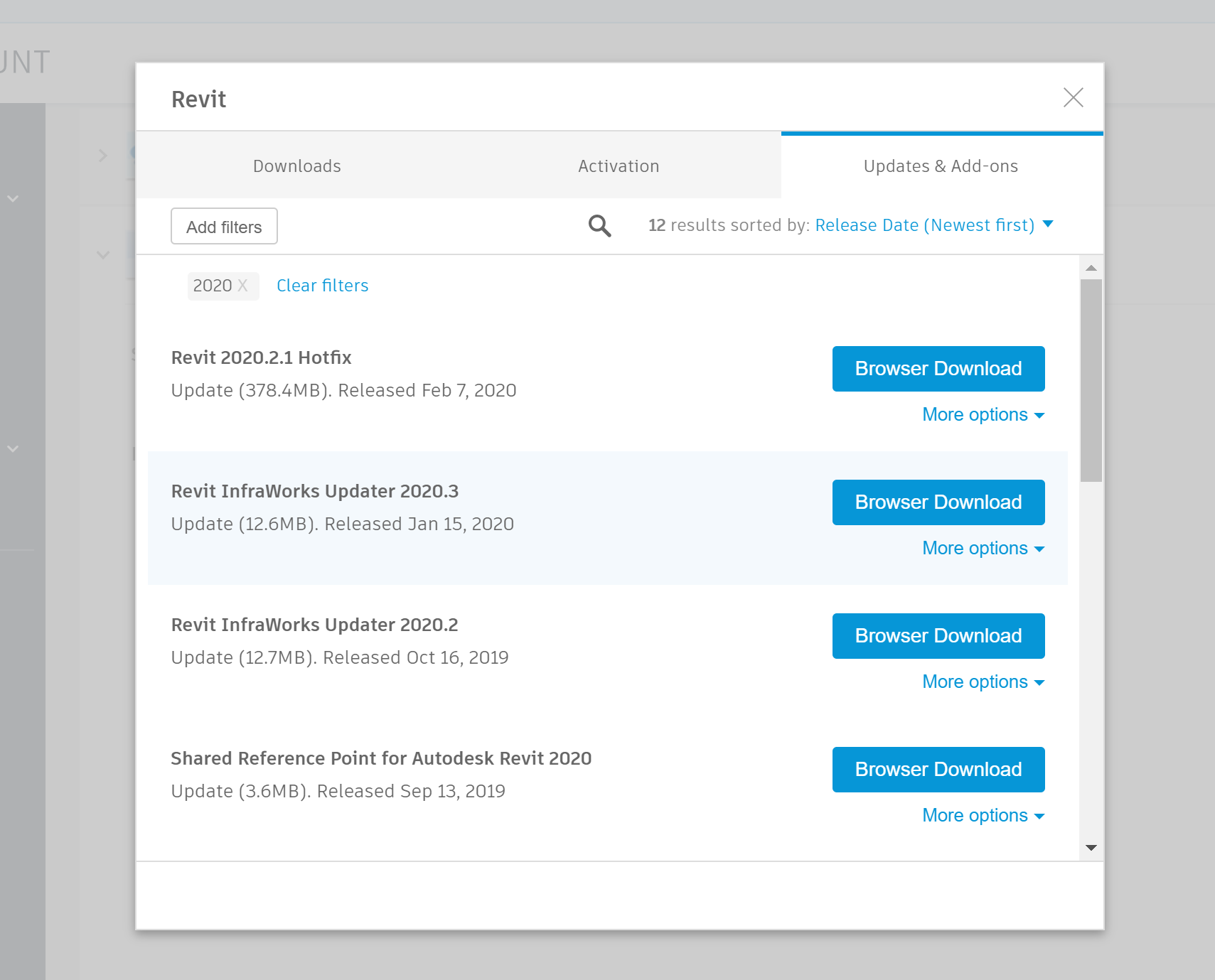Expand More options for Revit 2020.2.1 Hotfix
Viewport: 1215px width, 980px height.
click(983, 414)
